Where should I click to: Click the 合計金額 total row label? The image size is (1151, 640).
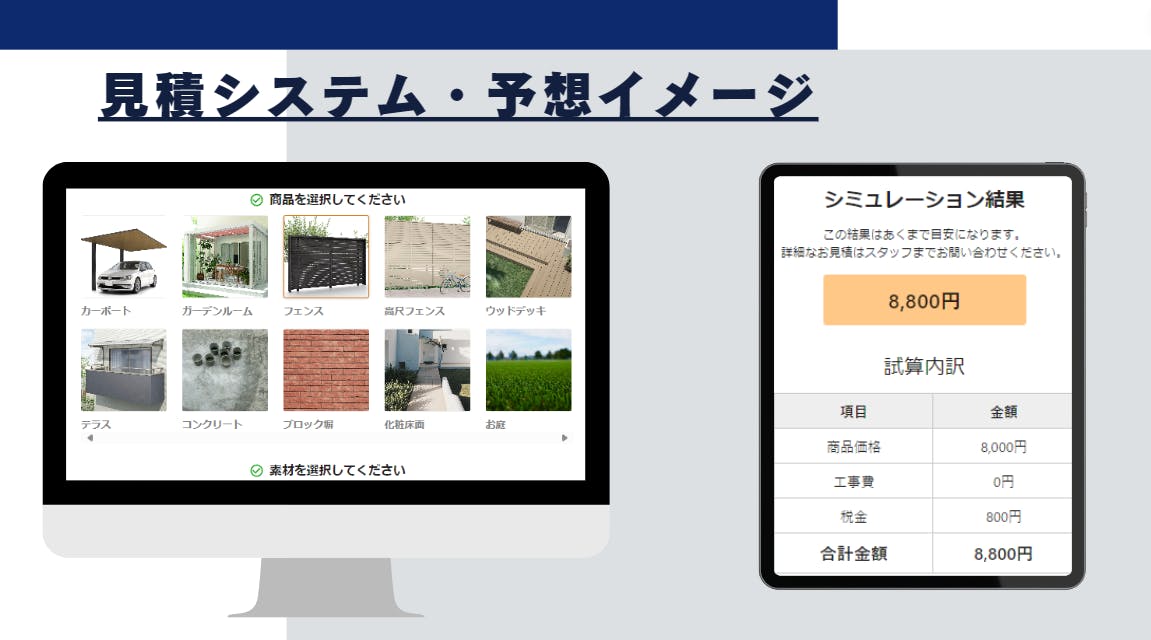pyautogui.click(x=853, y=553)
